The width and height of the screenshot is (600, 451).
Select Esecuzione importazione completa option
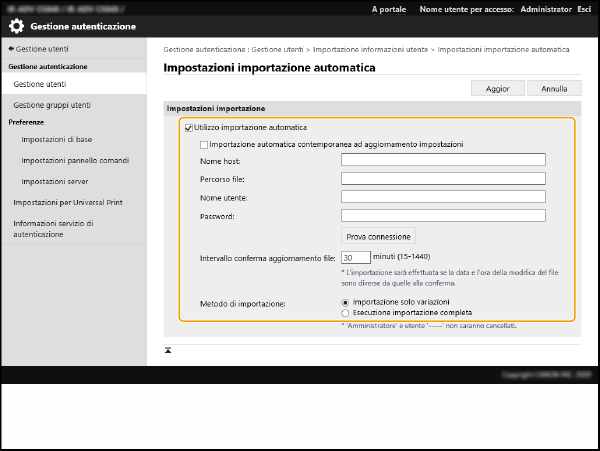tap(346, 312)
